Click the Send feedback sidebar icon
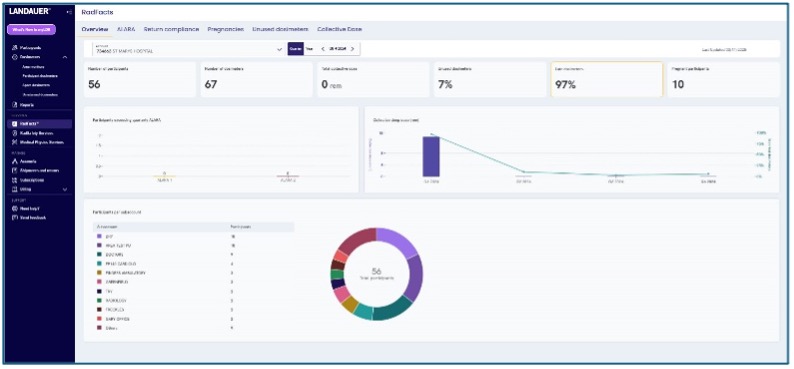Image resolution: width=794 pixels, height=369 pixels. 15,218
